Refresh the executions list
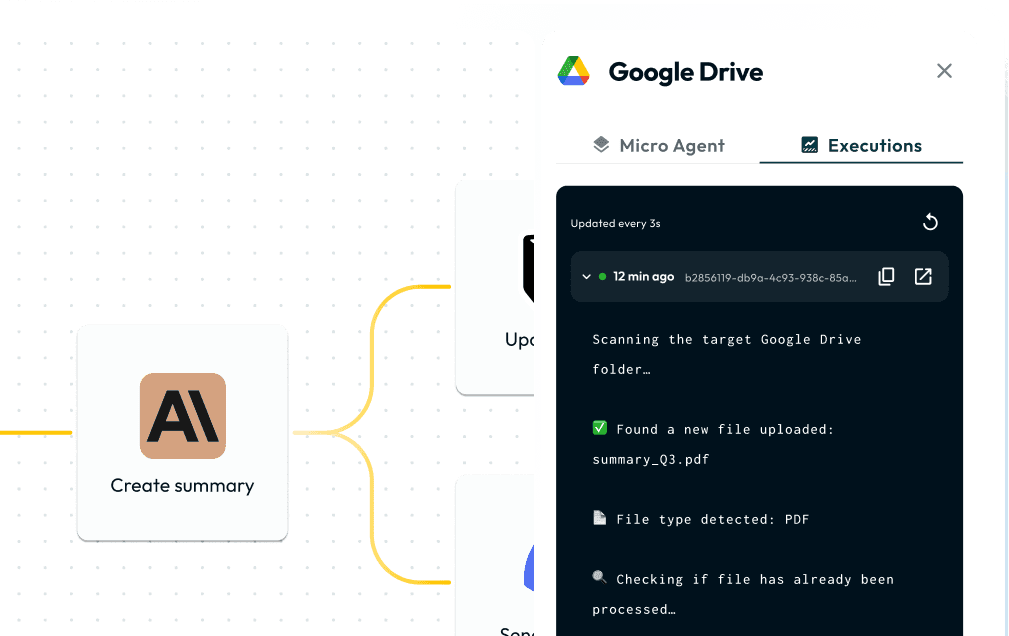1009x636 pixels. pos(930,222)
